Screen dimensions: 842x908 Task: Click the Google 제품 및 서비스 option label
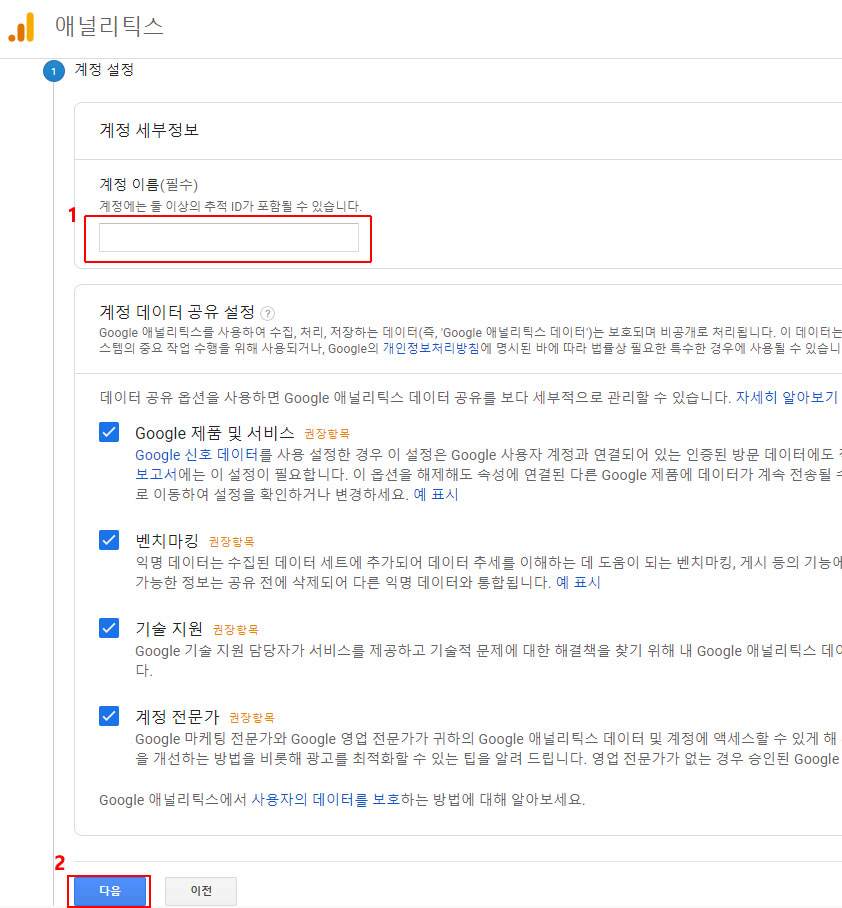(215, 433)
